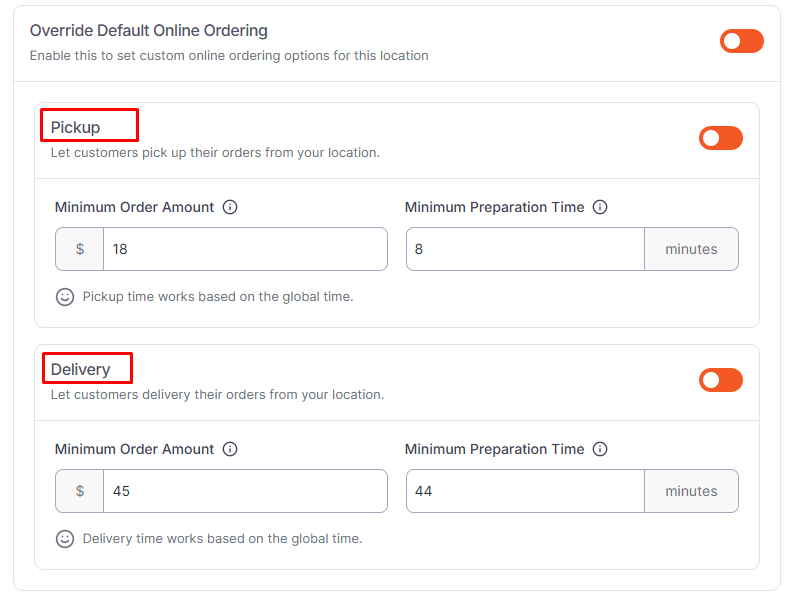Click info icon beside Delivery Minimum Order Amount
The image size is (806, 597).
230,450
